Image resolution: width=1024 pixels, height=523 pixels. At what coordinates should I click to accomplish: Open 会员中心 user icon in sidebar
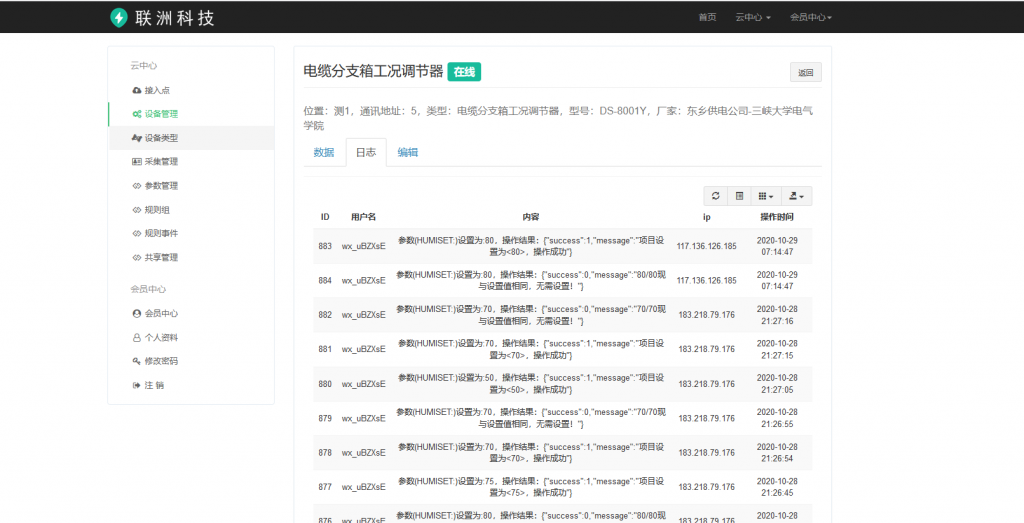coord(136,313)
